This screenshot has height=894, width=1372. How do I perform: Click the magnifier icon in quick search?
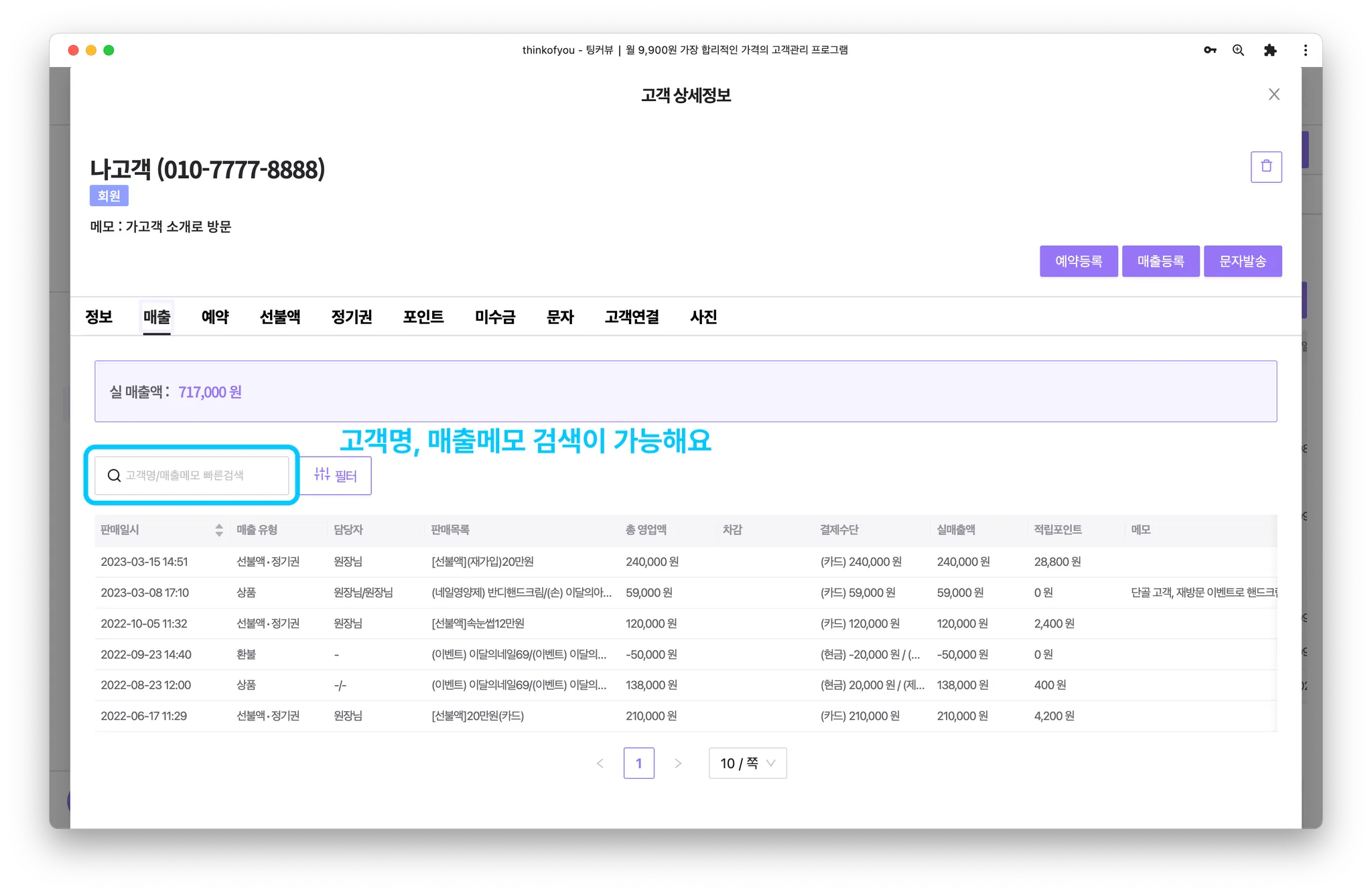pyautogui.click(x=115, y=475)
